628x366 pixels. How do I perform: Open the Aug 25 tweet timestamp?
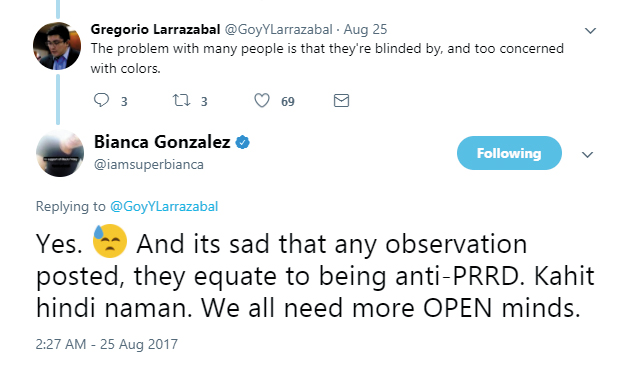coord(365,29)
